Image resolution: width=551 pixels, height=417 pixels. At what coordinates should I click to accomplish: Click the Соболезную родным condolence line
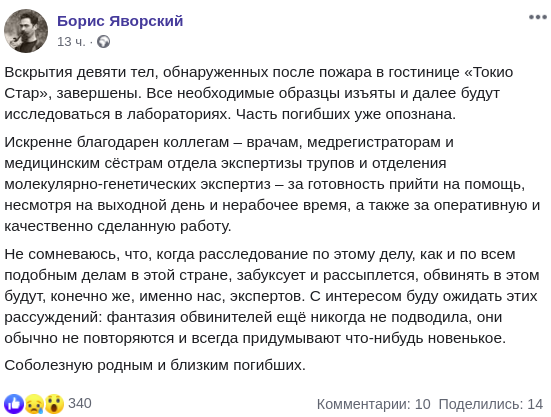pos(155,365)
